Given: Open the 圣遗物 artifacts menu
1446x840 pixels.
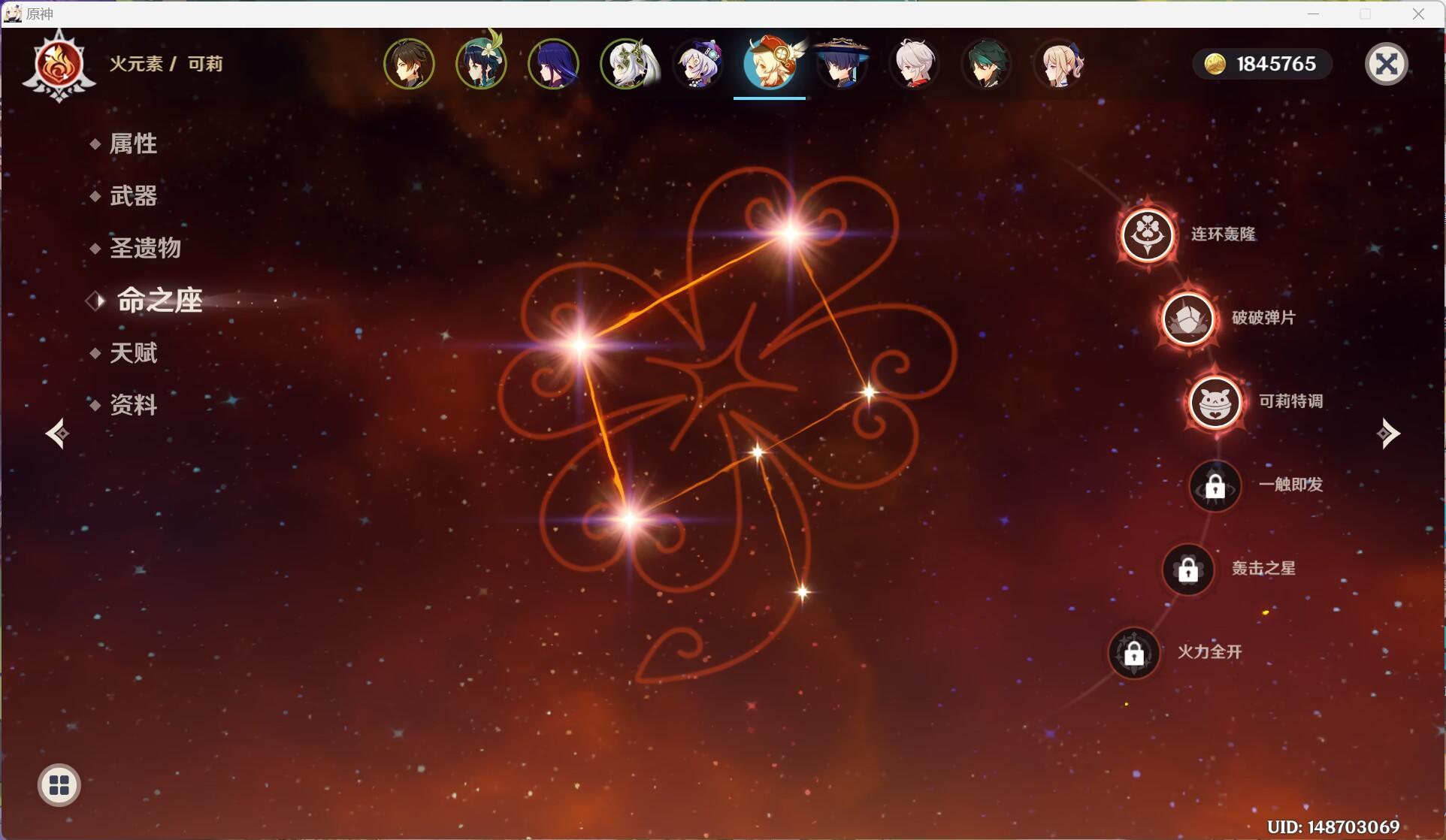Looking at the screenshot, I should [144, 248].
